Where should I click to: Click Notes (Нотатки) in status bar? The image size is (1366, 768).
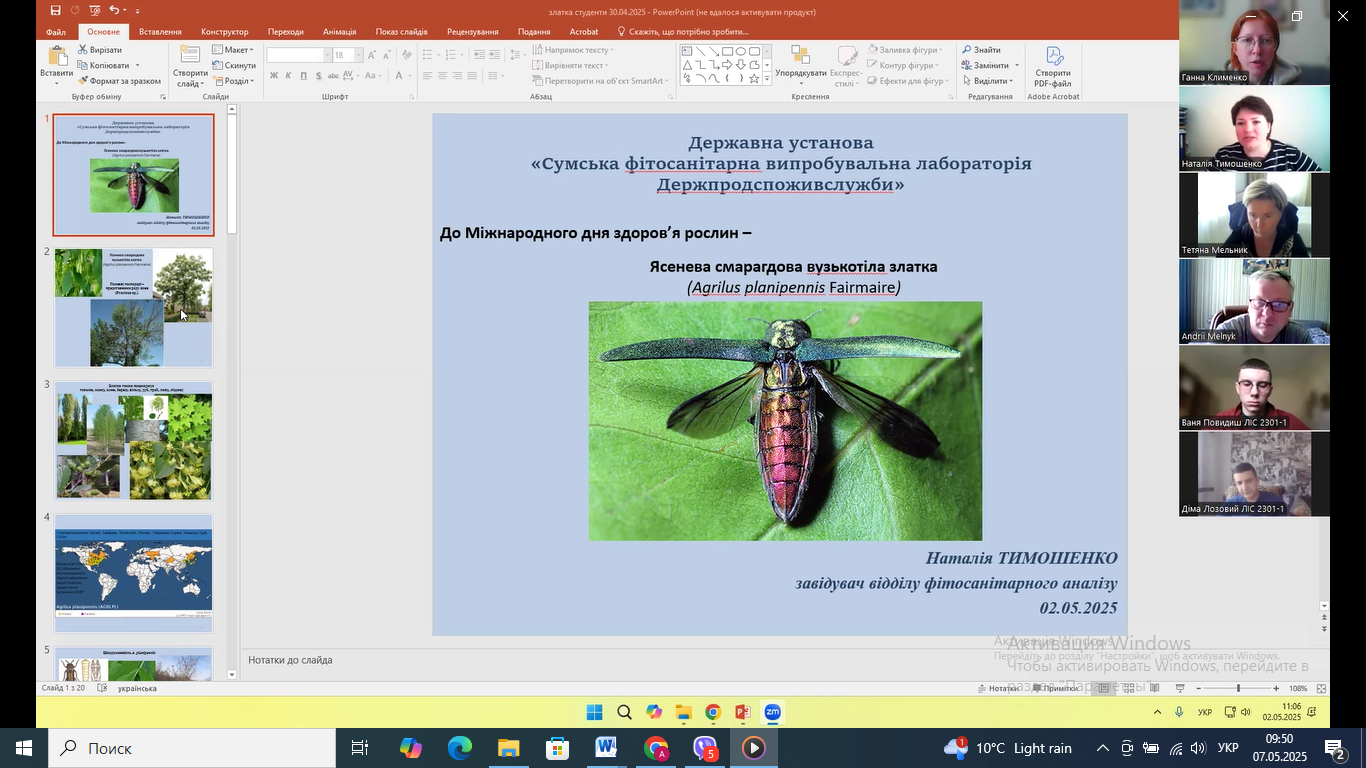(x=997, y=688)
